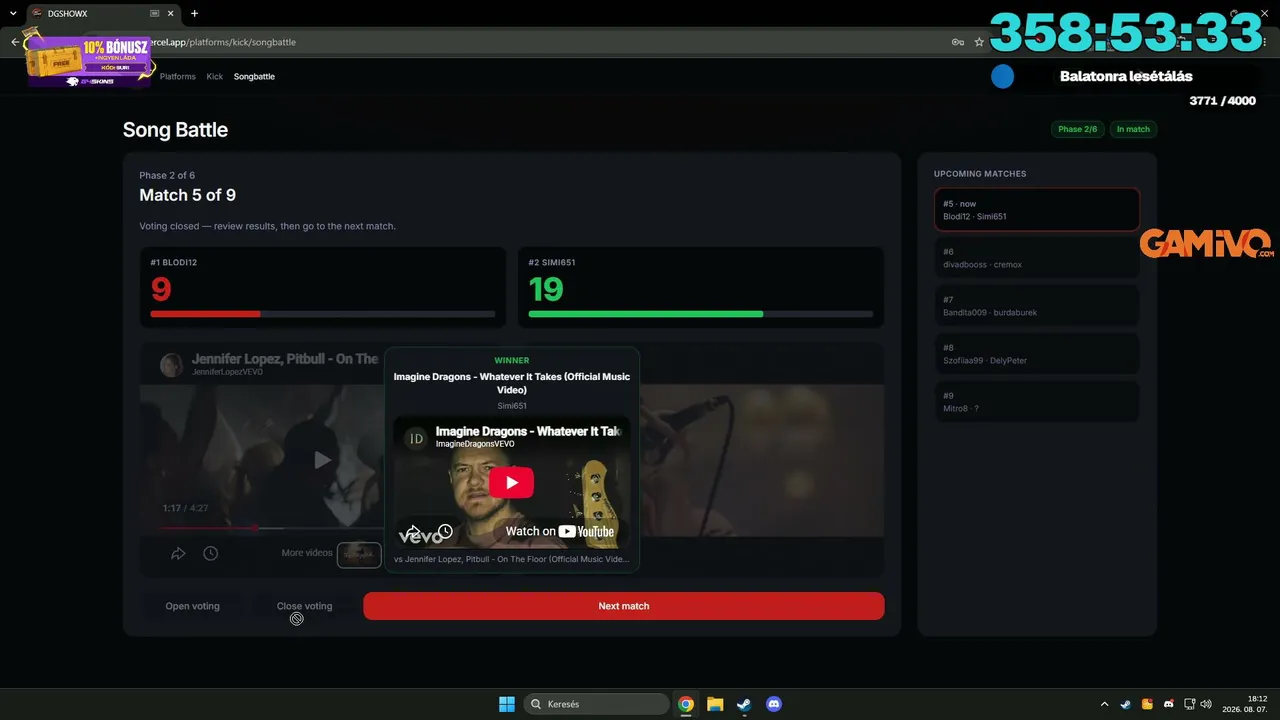This screenshot has height=720, width=1280.
Task: Select upcoming match #9 Mitro8
Action: 1037,402
